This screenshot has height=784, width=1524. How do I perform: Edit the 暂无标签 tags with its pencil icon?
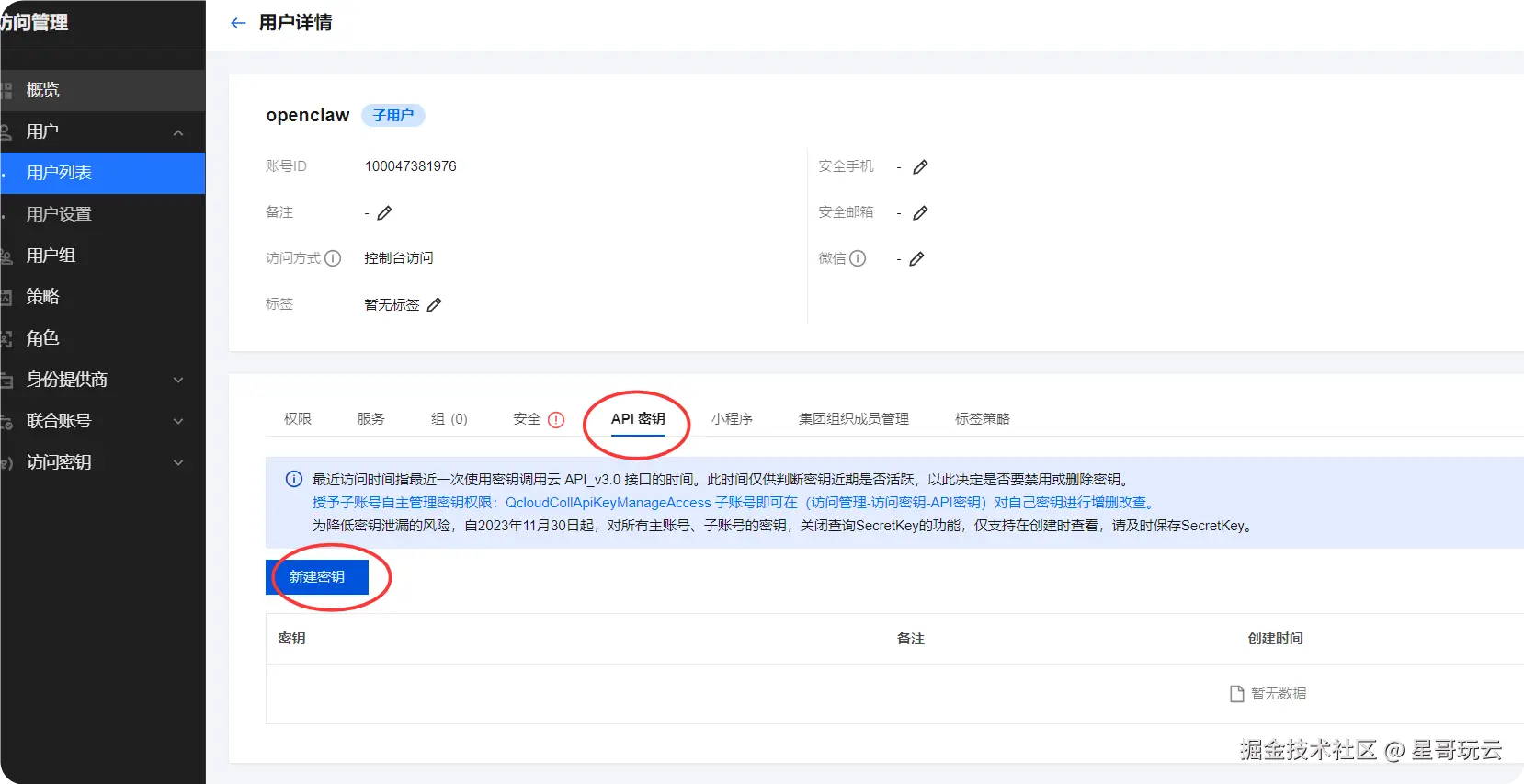click(x=435, y=305)
